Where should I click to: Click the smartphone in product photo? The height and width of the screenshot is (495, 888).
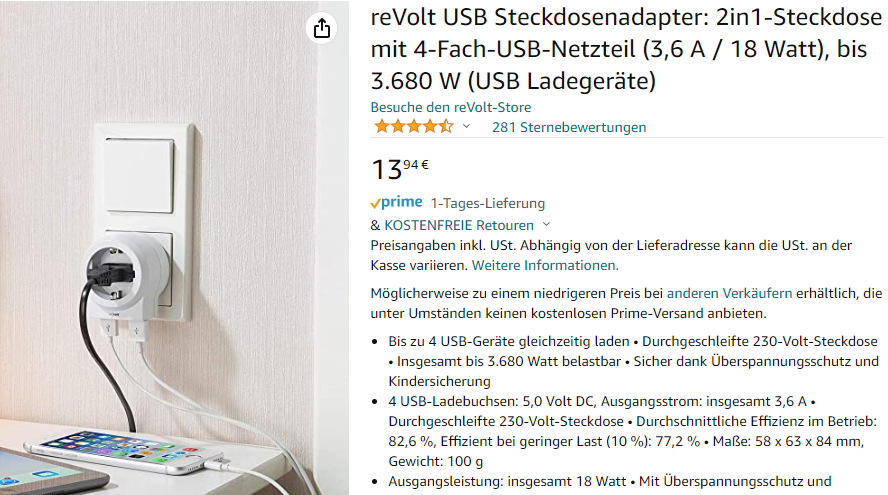[x=129, y=451]
